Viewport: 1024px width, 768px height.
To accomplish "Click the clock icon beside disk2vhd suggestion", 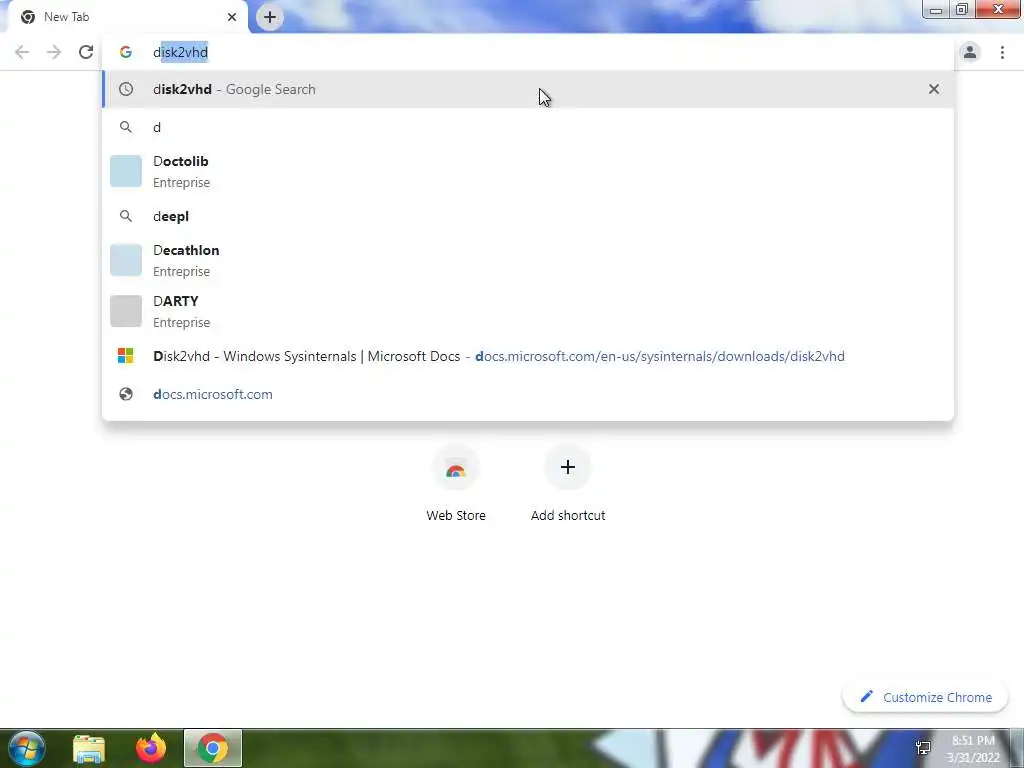I will tap(125, 89).
